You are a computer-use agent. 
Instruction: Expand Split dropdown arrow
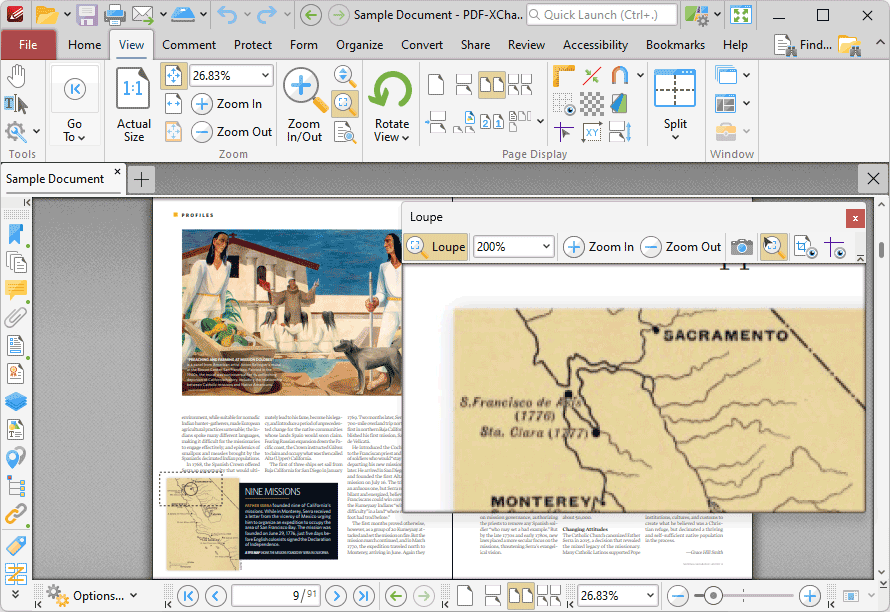pos(675,137)
